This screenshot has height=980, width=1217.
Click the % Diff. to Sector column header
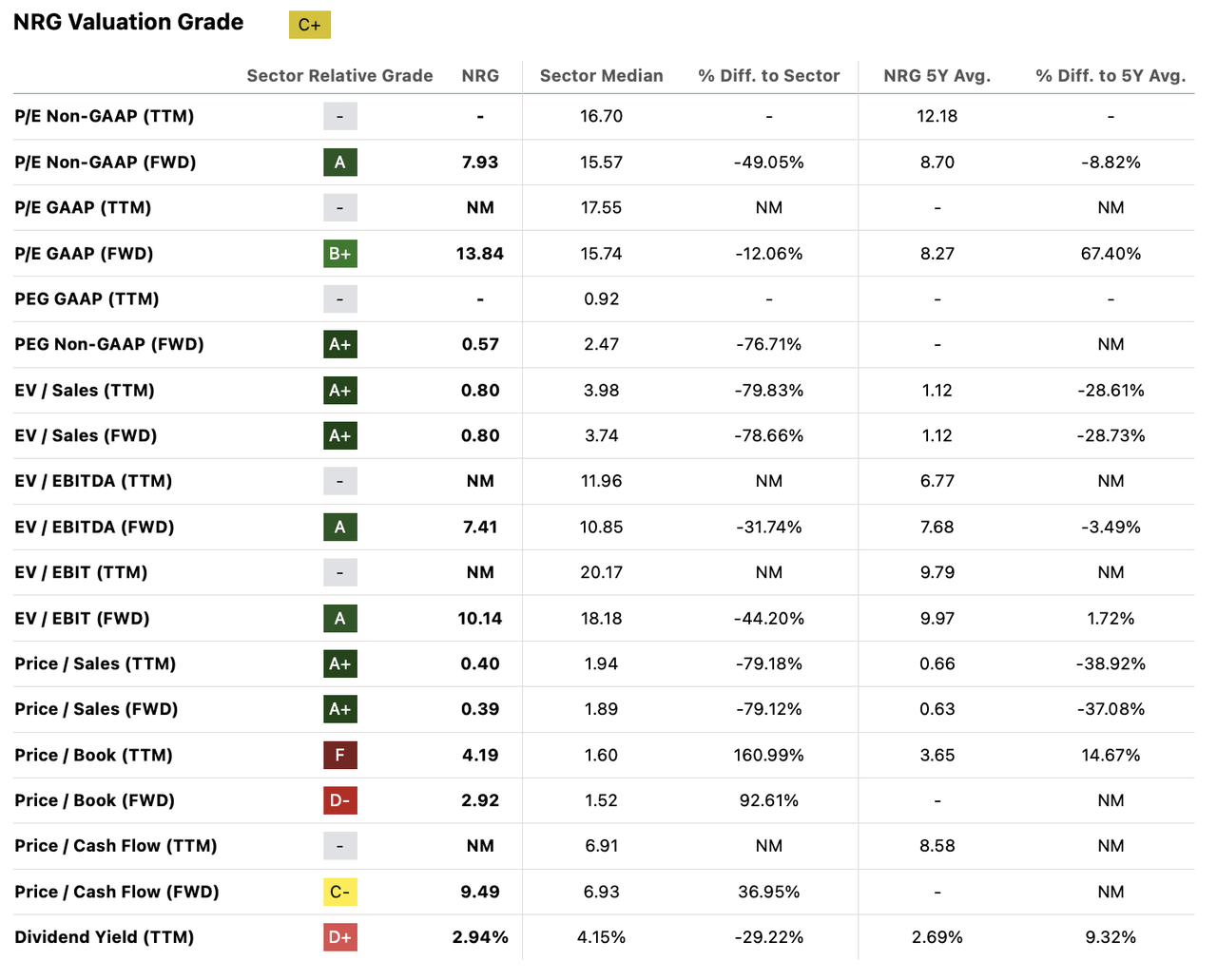769,76
